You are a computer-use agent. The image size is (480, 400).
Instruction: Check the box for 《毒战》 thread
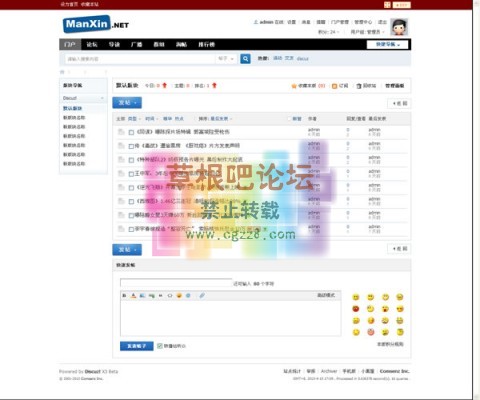pyautogui.click(x=131, y=146)
